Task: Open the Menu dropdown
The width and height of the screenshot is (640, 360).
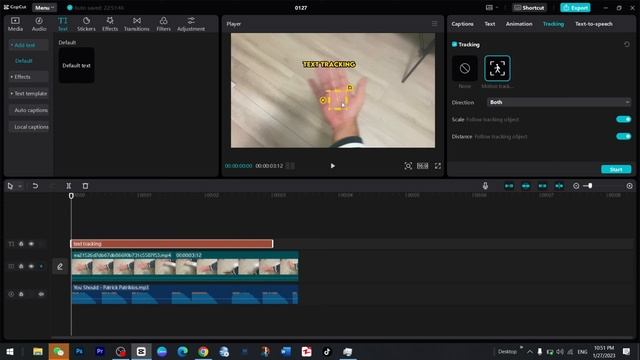Action: 44,8
